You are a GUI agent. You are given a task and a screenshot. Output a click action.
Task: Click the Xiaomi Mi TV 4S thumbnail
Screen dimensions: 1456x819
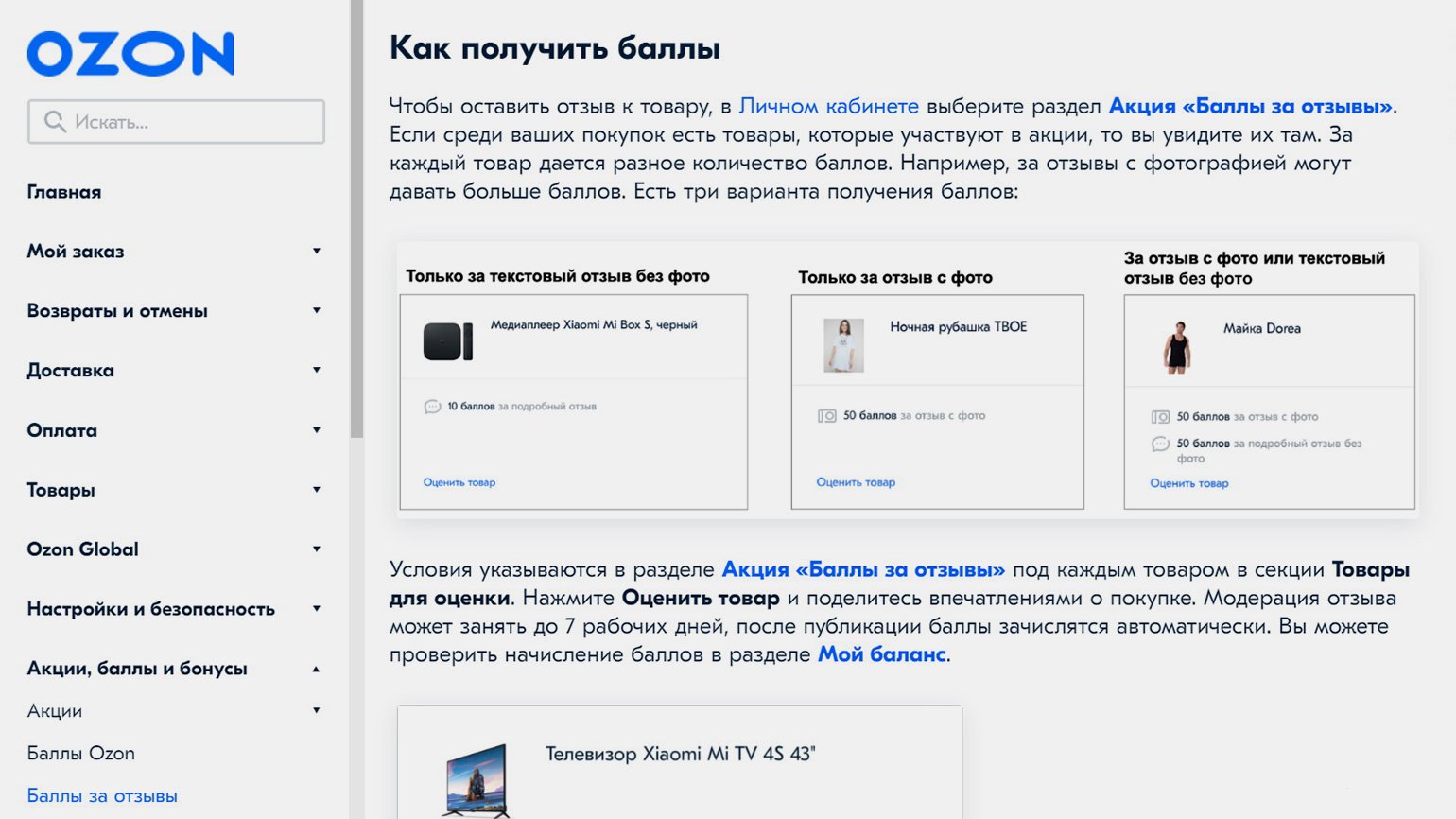[x=477, y=781]
